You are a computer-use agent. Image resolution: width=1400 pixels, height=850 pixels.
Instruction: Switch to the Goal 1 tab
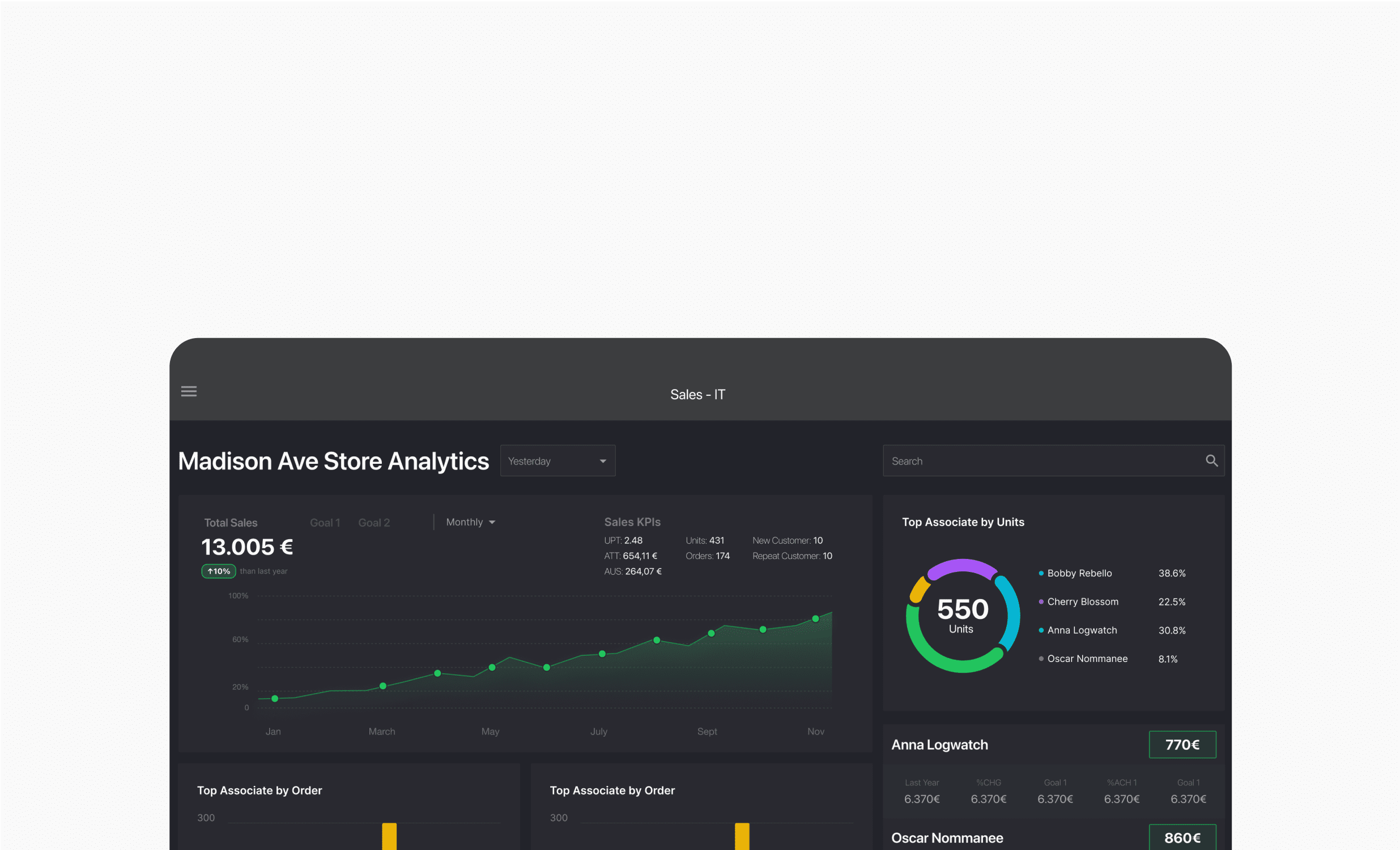(x=325, y=522)
